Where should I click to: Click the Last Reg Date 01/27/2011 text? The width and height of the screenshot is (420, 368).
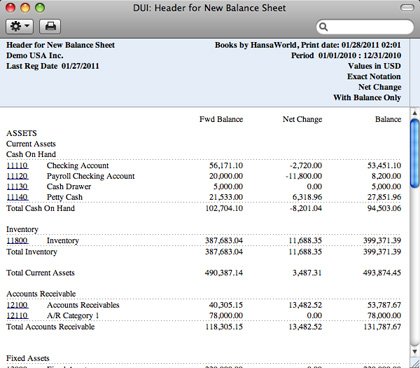point(53,66)
